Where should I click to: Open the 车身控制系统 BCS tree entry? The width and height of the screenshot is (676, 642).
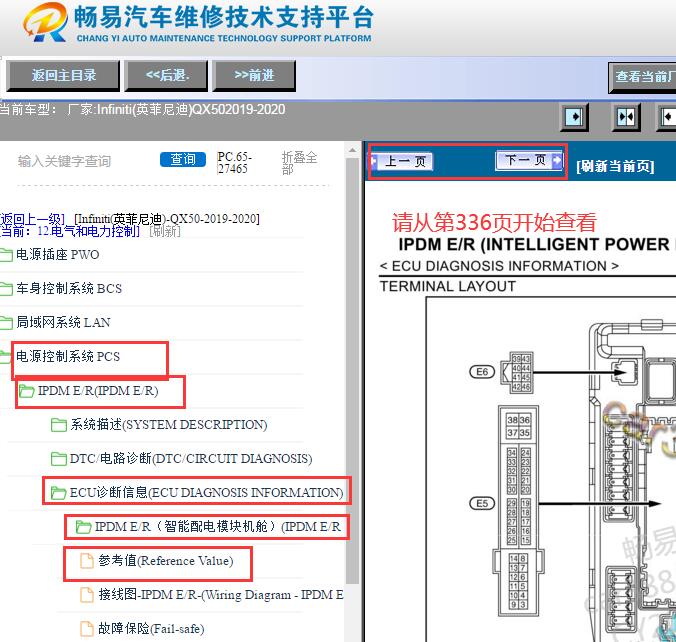coord(69,288)
